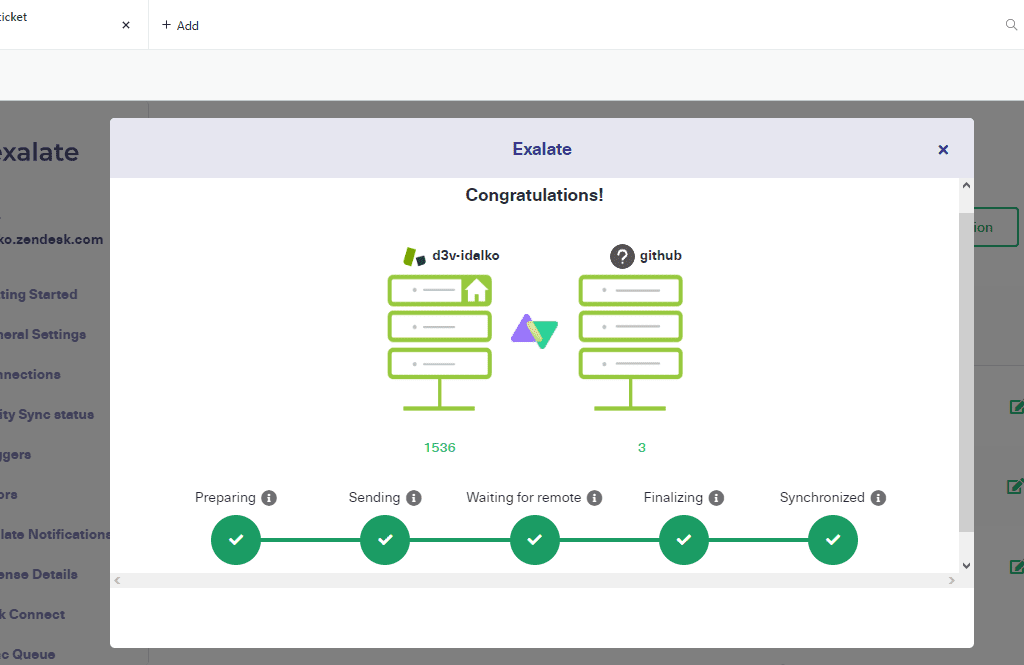
Task: Click the Add tab button
Action: coord(180,25)
